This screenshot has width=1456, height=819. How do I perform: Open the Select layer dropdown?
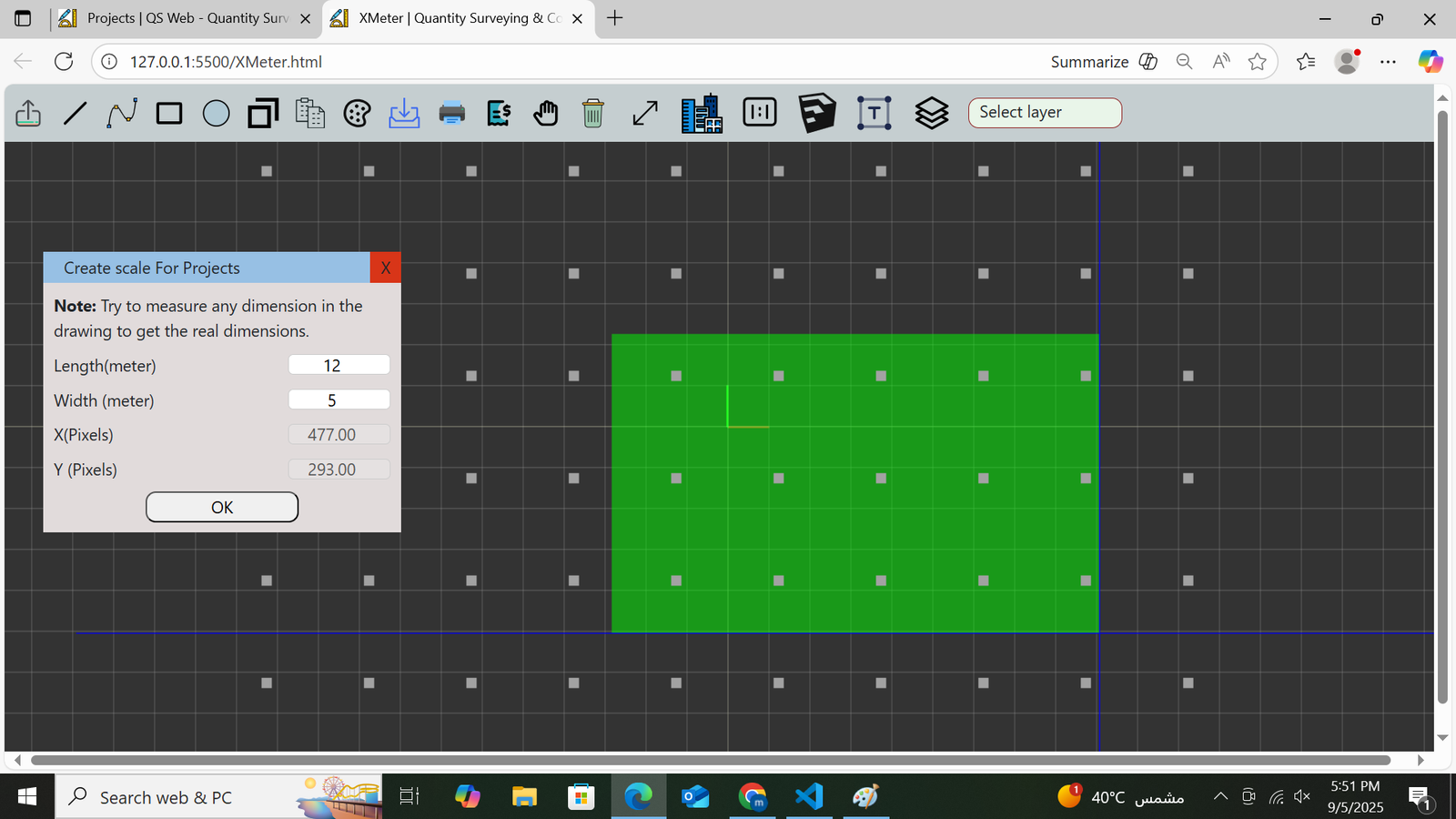pos(1044,112)
